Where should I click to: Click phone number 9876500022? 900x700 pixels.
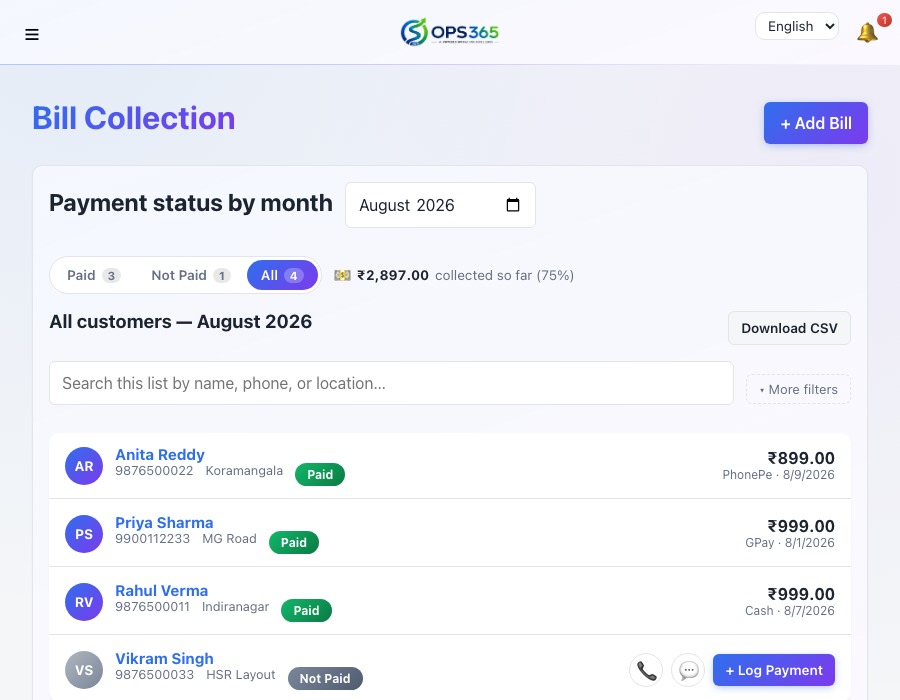click(x=154, y=471)
